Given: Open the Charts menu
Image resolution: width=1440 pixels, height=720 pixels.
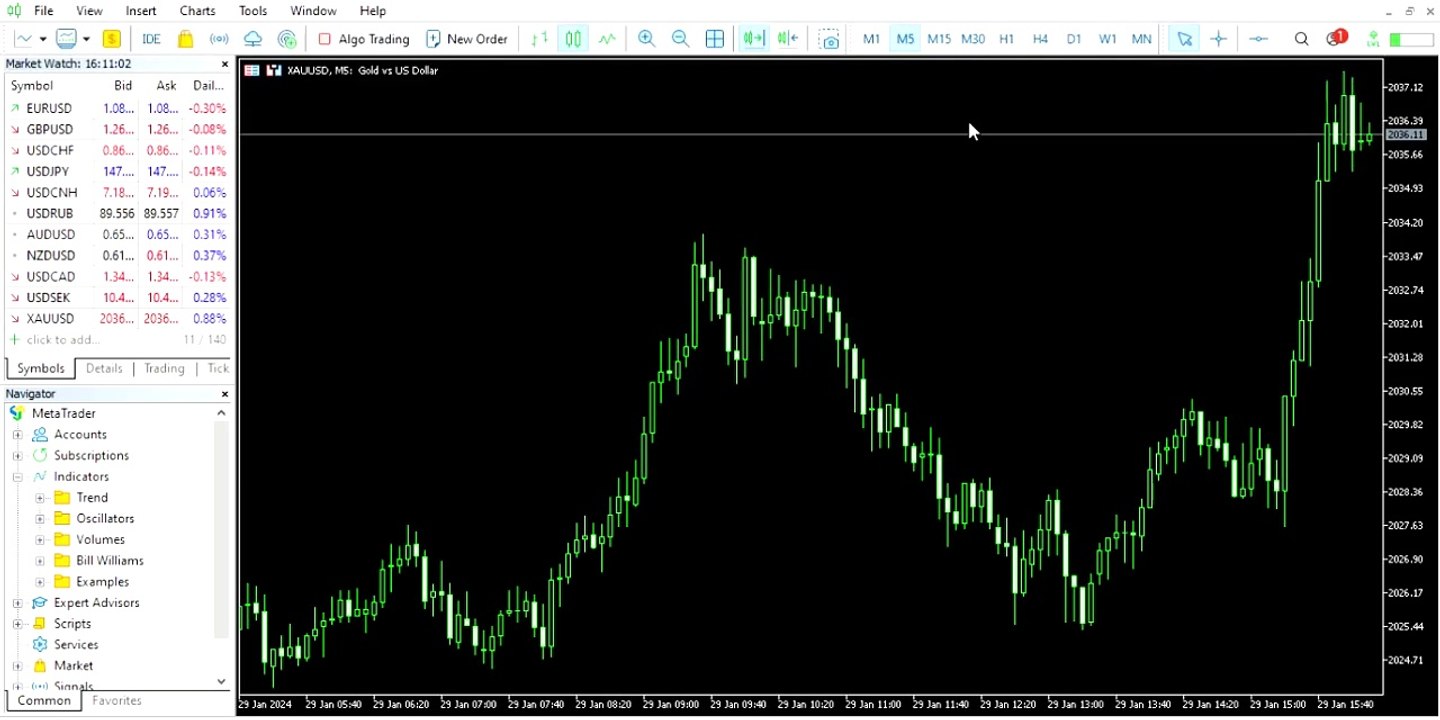Looking at the screenshot, I should [197, 11].
